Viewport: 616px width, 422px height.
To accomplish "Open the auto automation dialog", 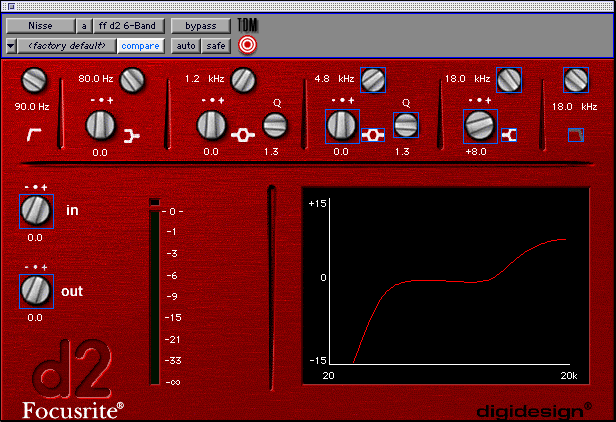I will tap(186, 46).
